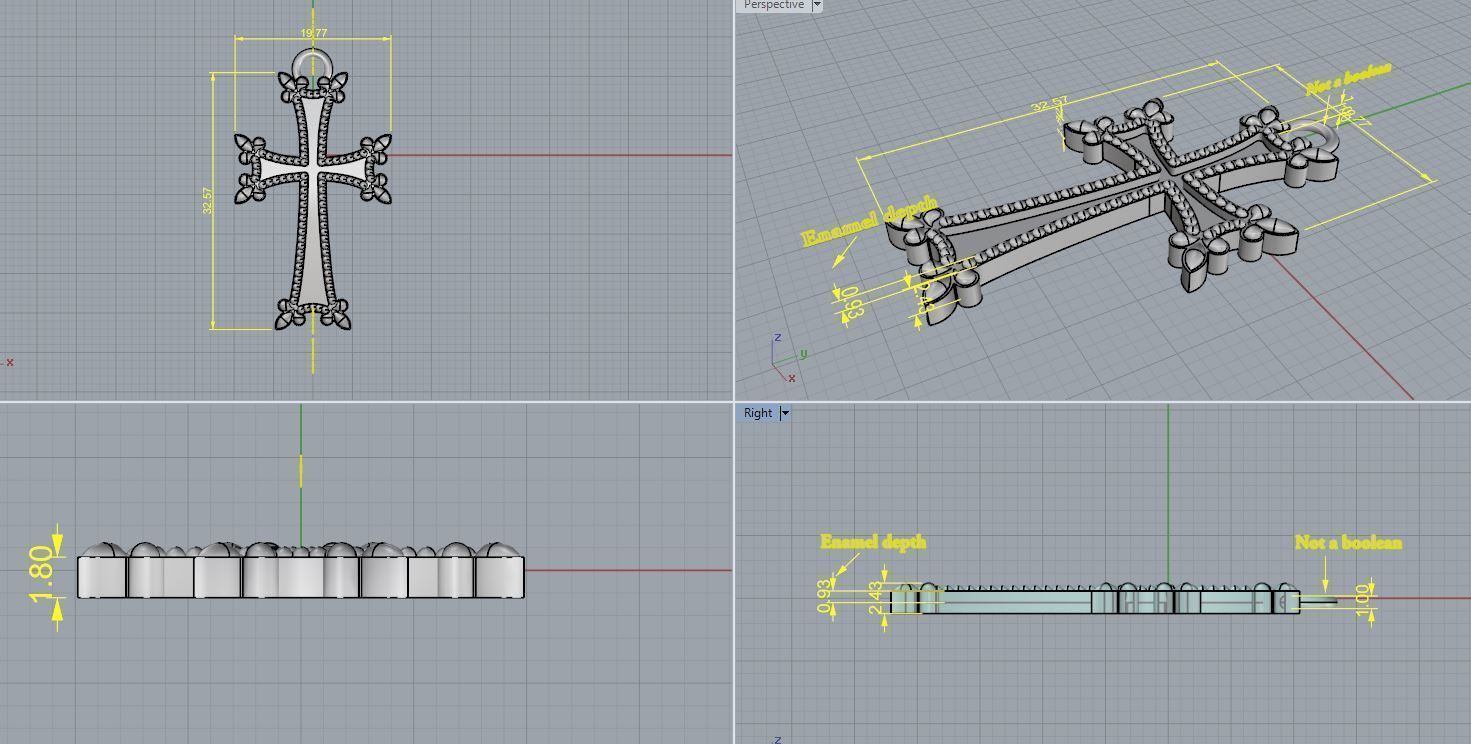Select the world axes icon in Perspective view
The width and height of the screenshot is (1471, 744).
point(788,360)
